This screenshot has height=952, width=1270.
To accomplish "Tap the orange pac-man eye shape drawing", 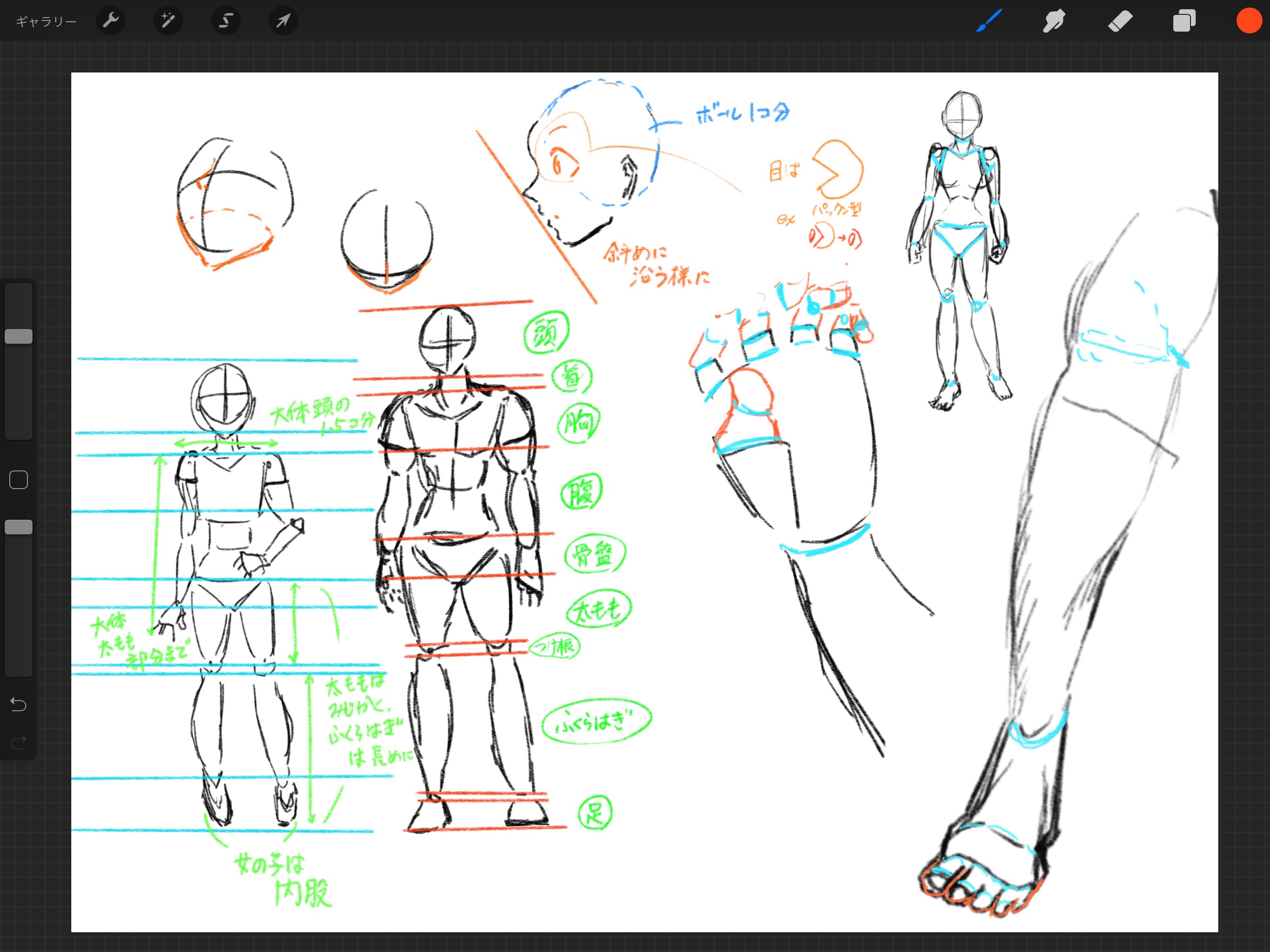I will [838, 169].
